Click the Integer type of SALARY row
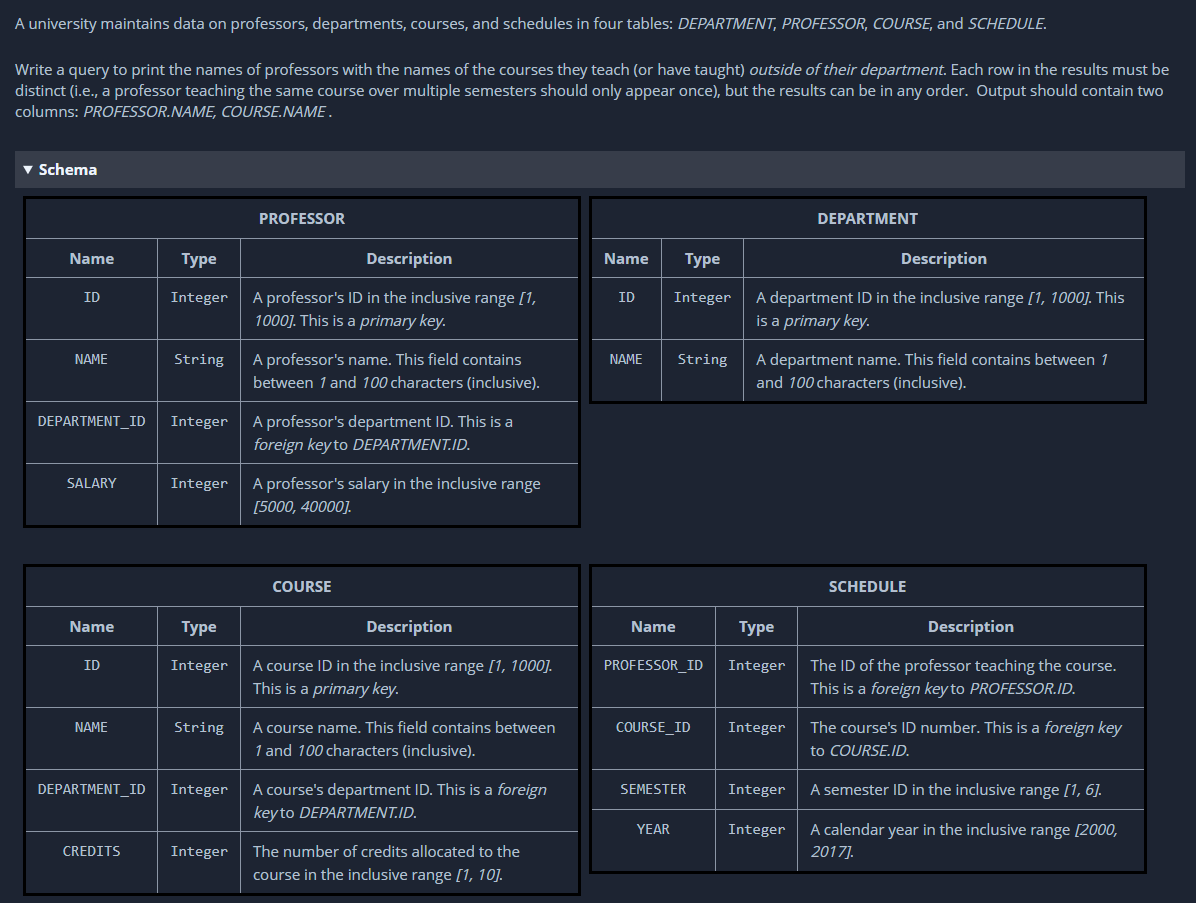The height and width of the screenshot is (903, 1196). tap(199, 484)
